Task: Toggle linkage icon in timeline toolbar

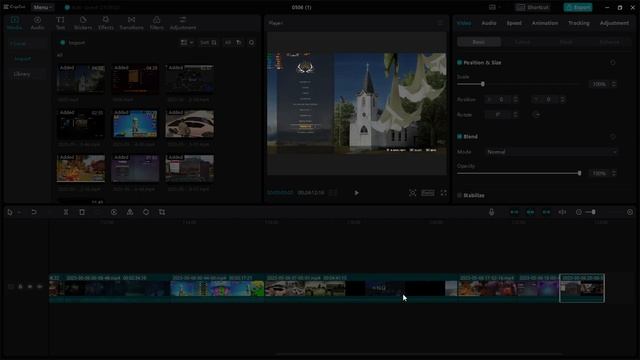Action: (x=546, y=212)
